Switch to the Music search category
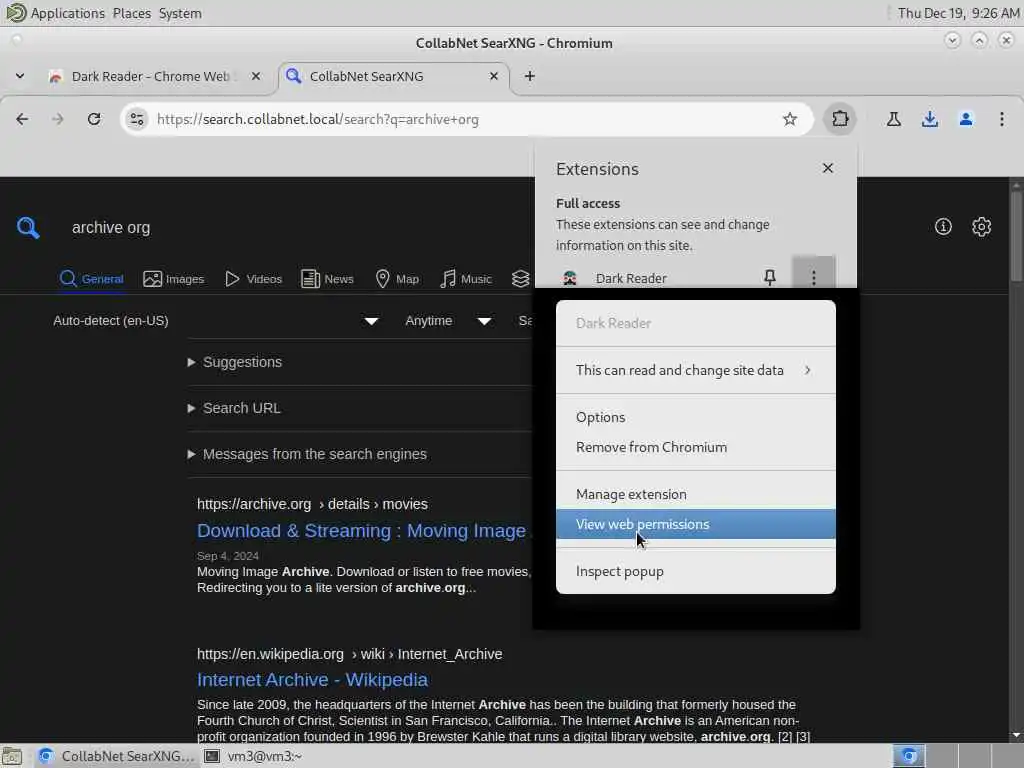This screenshot has height=768, width=1024. (x=466, y=279)
